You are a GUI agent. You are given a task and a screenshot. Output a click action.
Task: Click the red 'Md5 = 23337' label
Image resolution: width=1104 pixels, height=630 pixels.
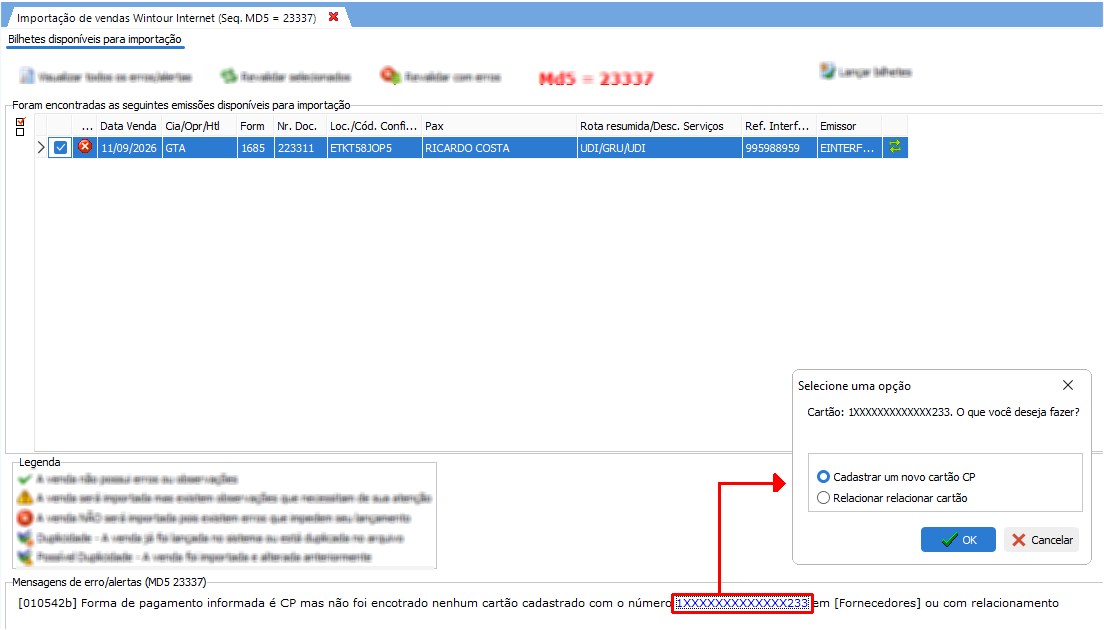[x=596, y=78]
